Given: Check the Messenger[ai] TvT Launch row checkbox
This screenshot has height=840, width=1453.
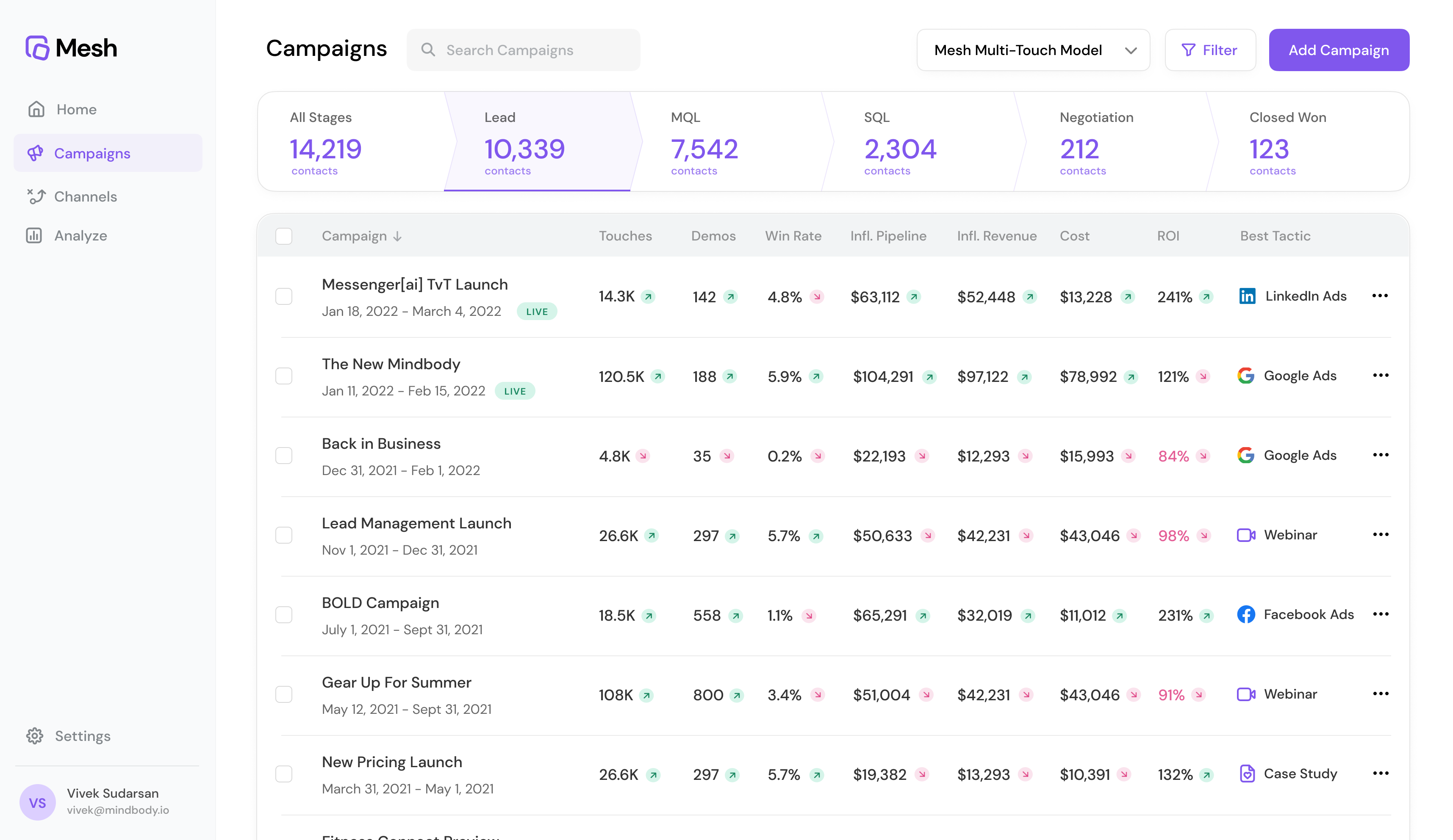Looking at the screenshot, I should [284, 296].
